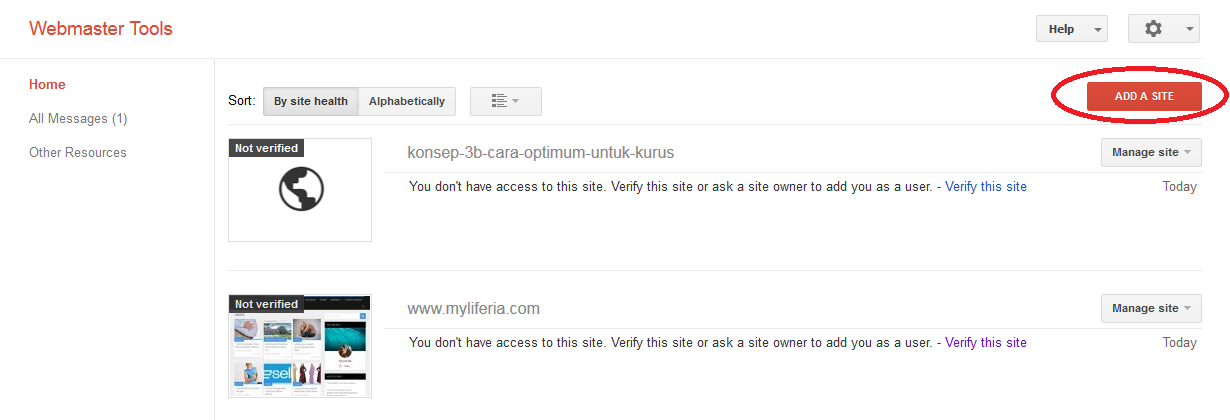Viewport: 1230px width, 420px height.
Task: Open All Messages (1)
Action: point(78,119)
